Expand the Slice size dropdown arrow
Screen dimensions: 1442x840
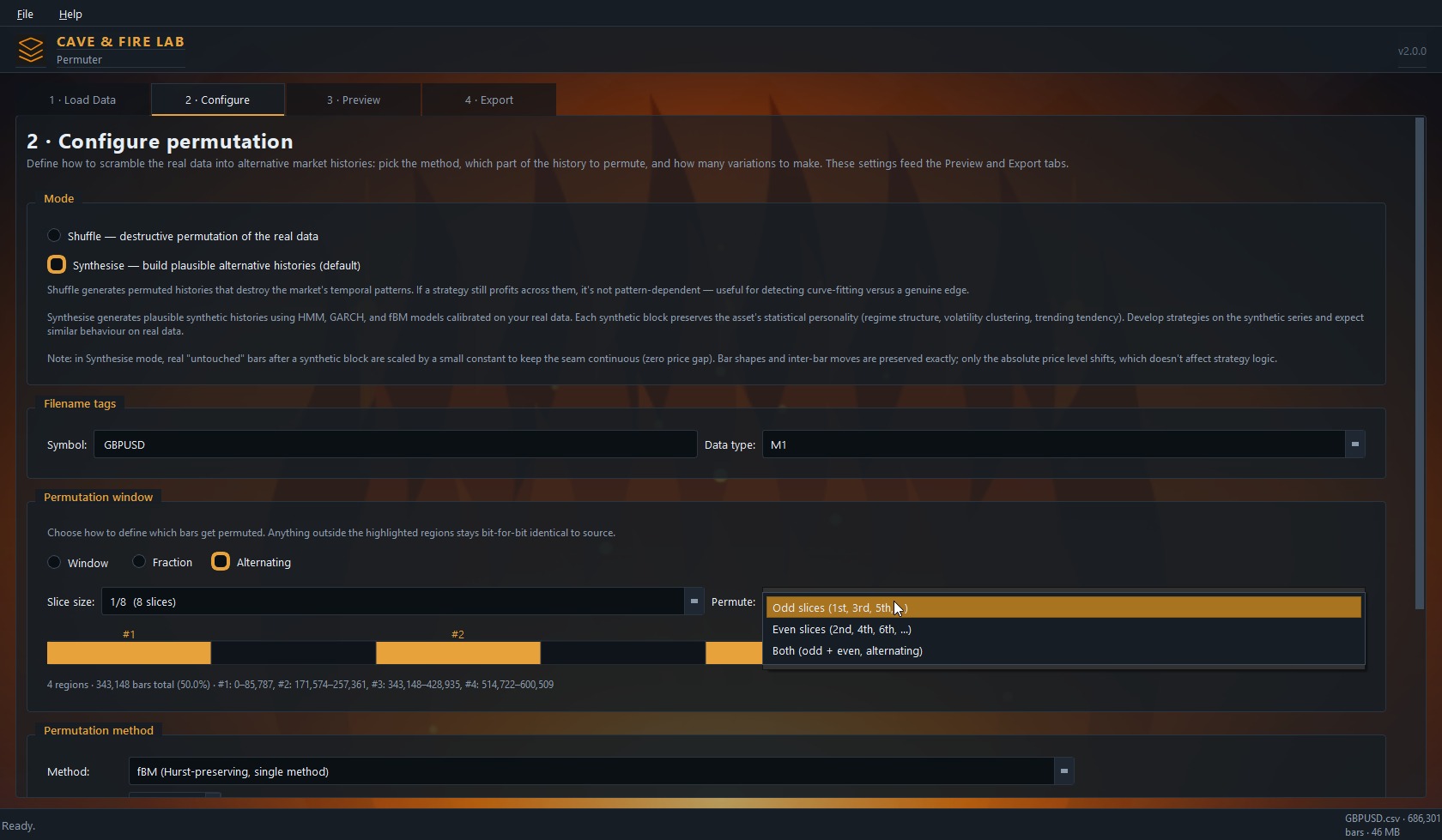694,601
